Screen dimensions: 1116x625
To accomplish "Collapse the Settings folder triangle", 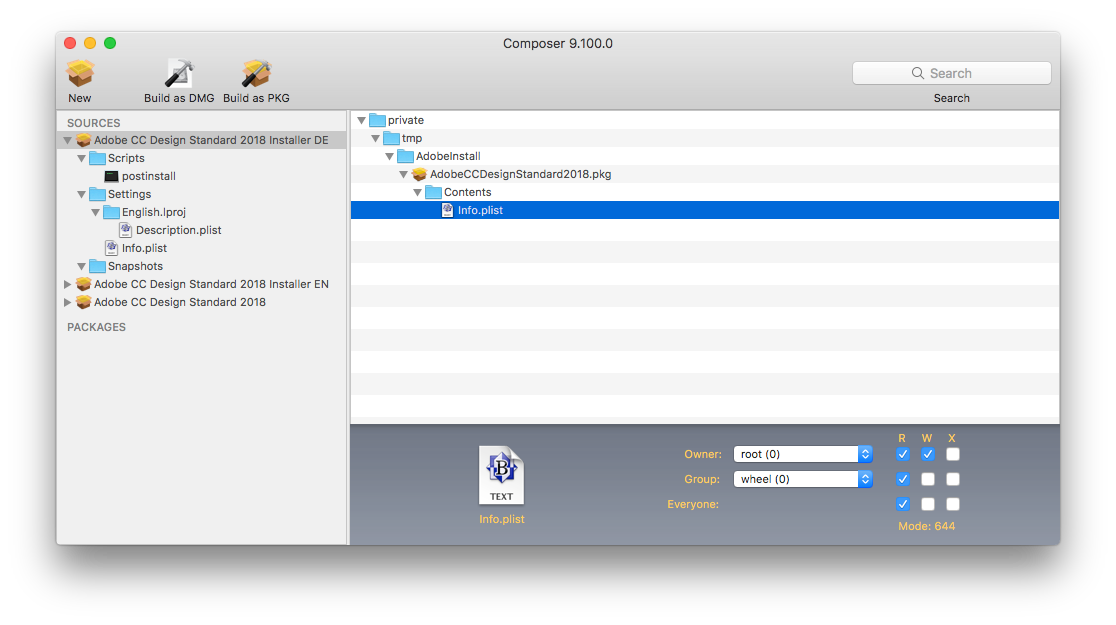I will [x=82, y=194].
